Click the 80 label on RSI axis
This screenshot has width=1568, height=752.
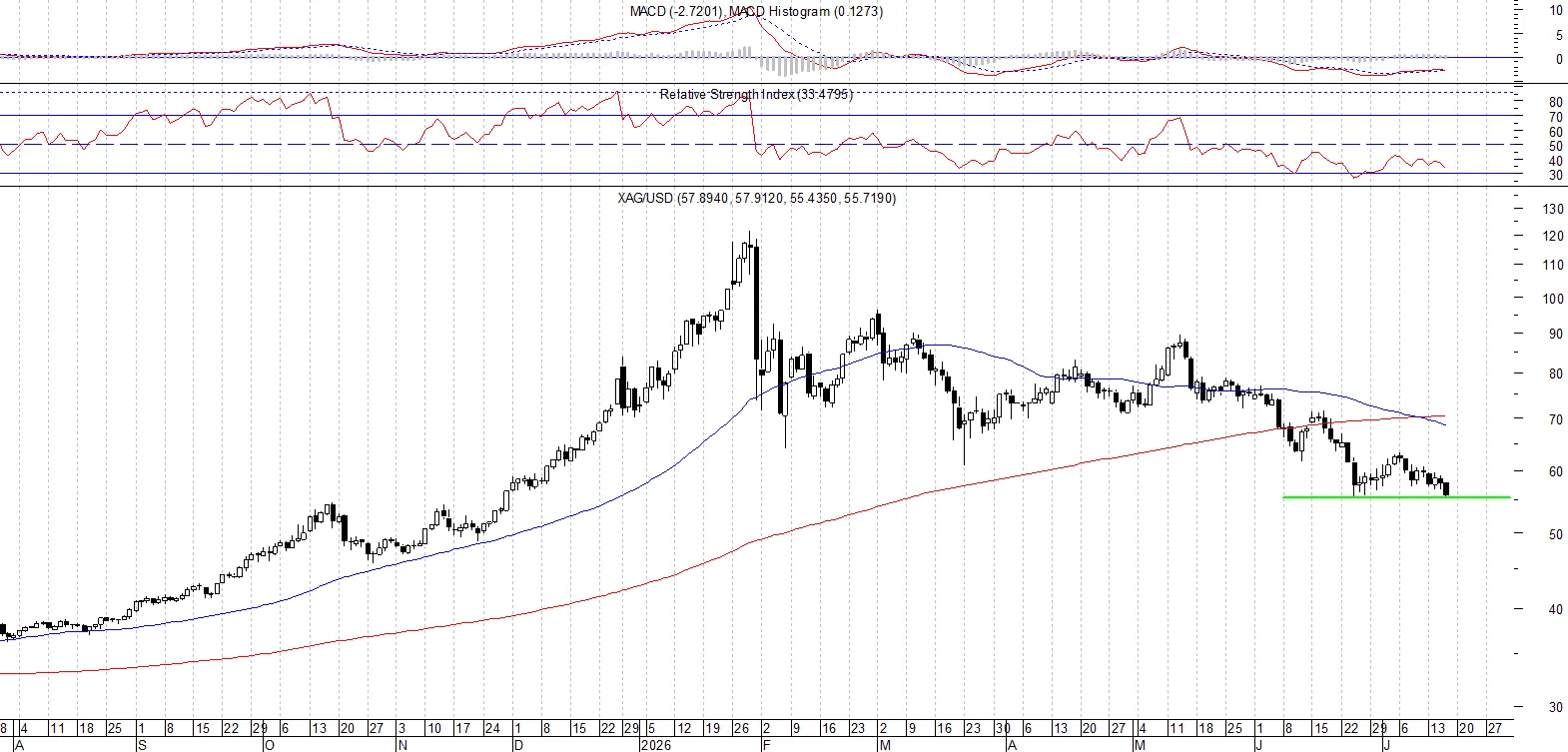coord(1555,102)
